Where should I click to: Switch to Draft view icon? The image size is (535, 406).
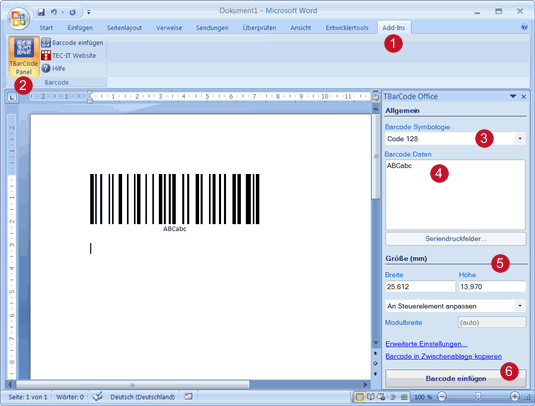tap(404, 397)
